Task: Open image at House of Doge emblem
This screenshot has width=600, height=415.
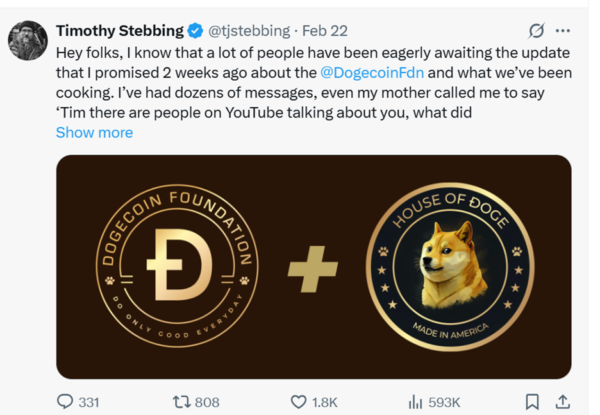Action: point(450,267)
